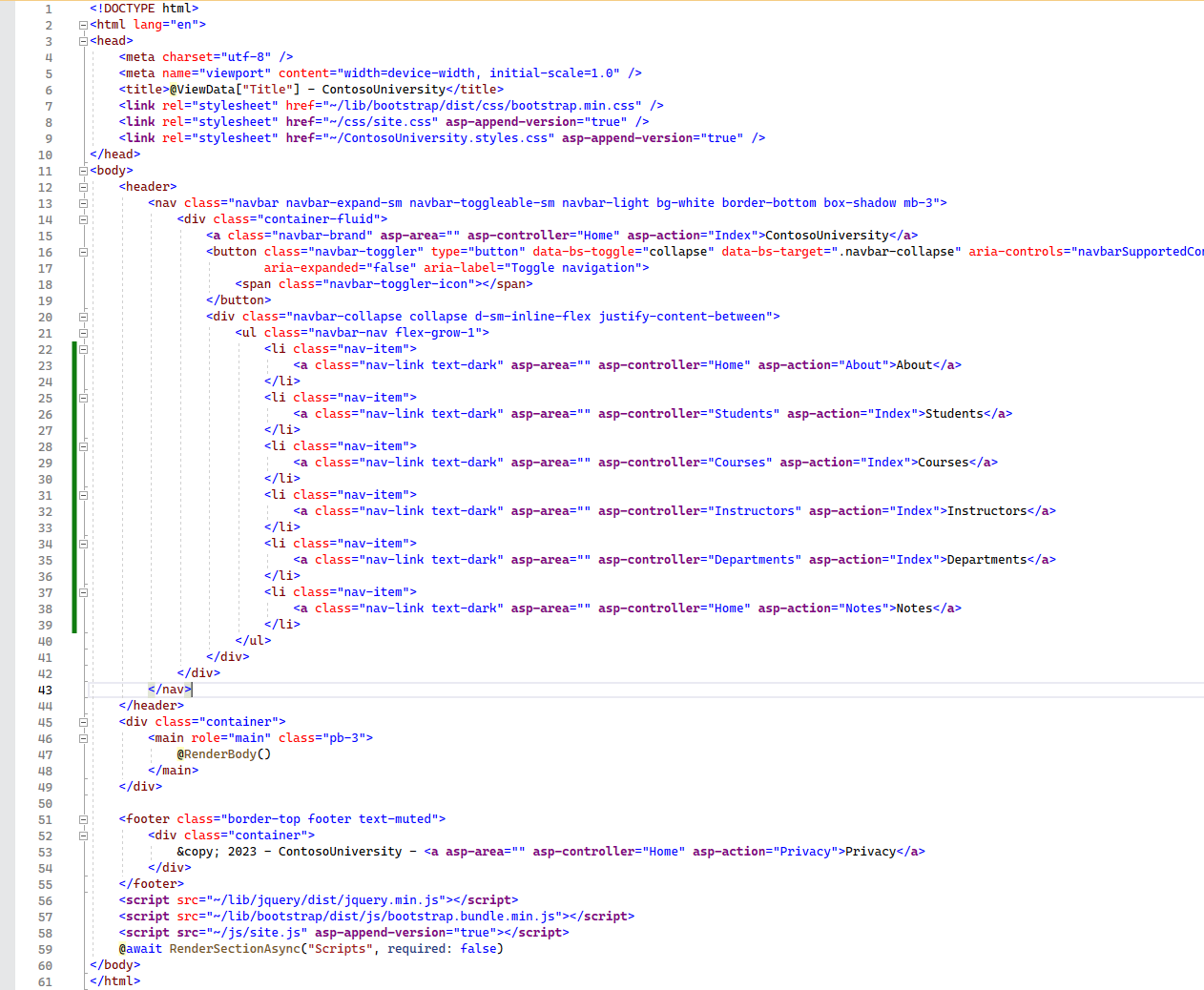Collapse the body tag fold on line 11
This screenshot has height=990, width=1204.
tap(83, 171)
